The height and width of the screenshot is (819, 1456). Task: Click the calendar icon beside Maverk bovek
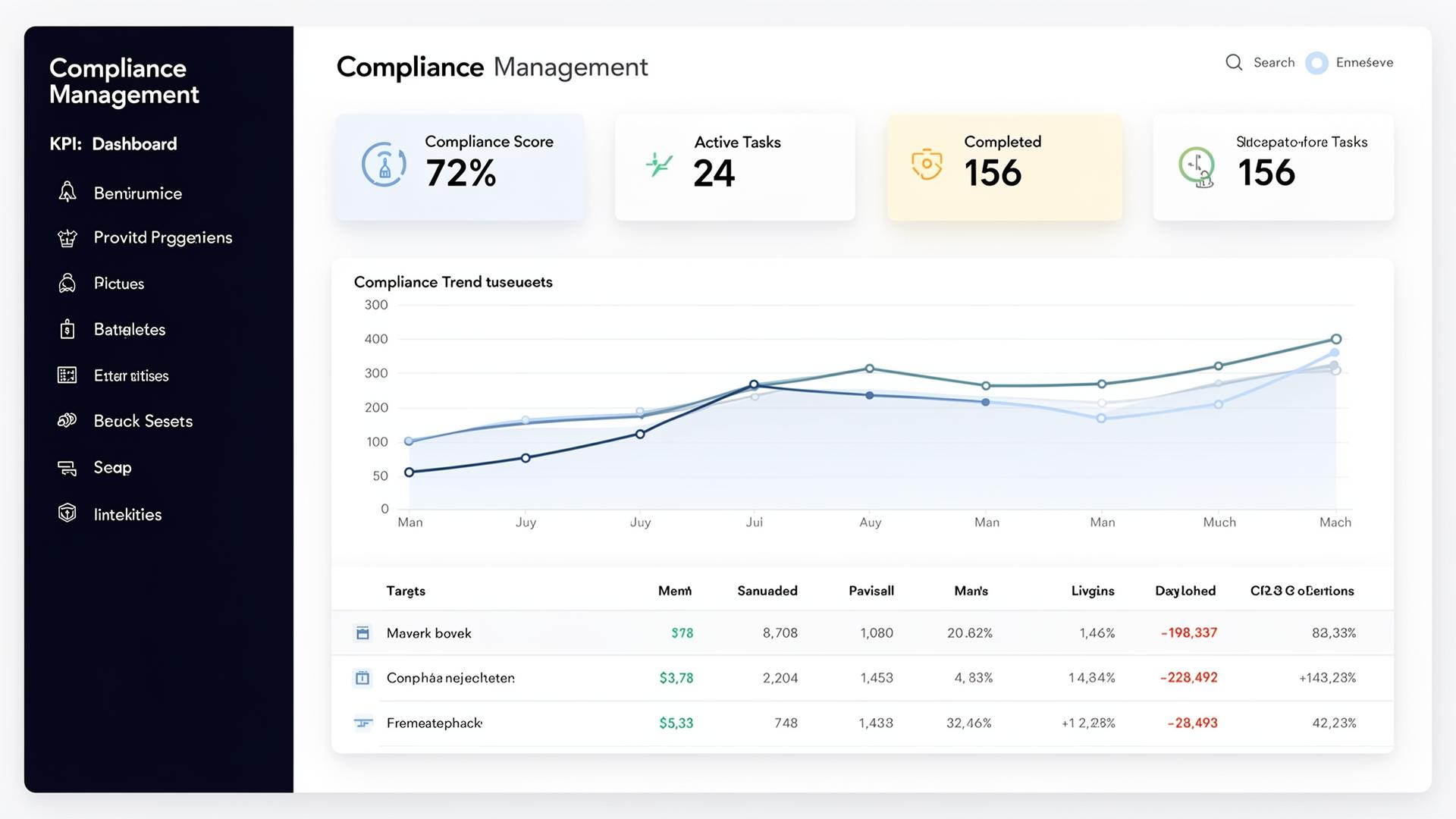363,632
